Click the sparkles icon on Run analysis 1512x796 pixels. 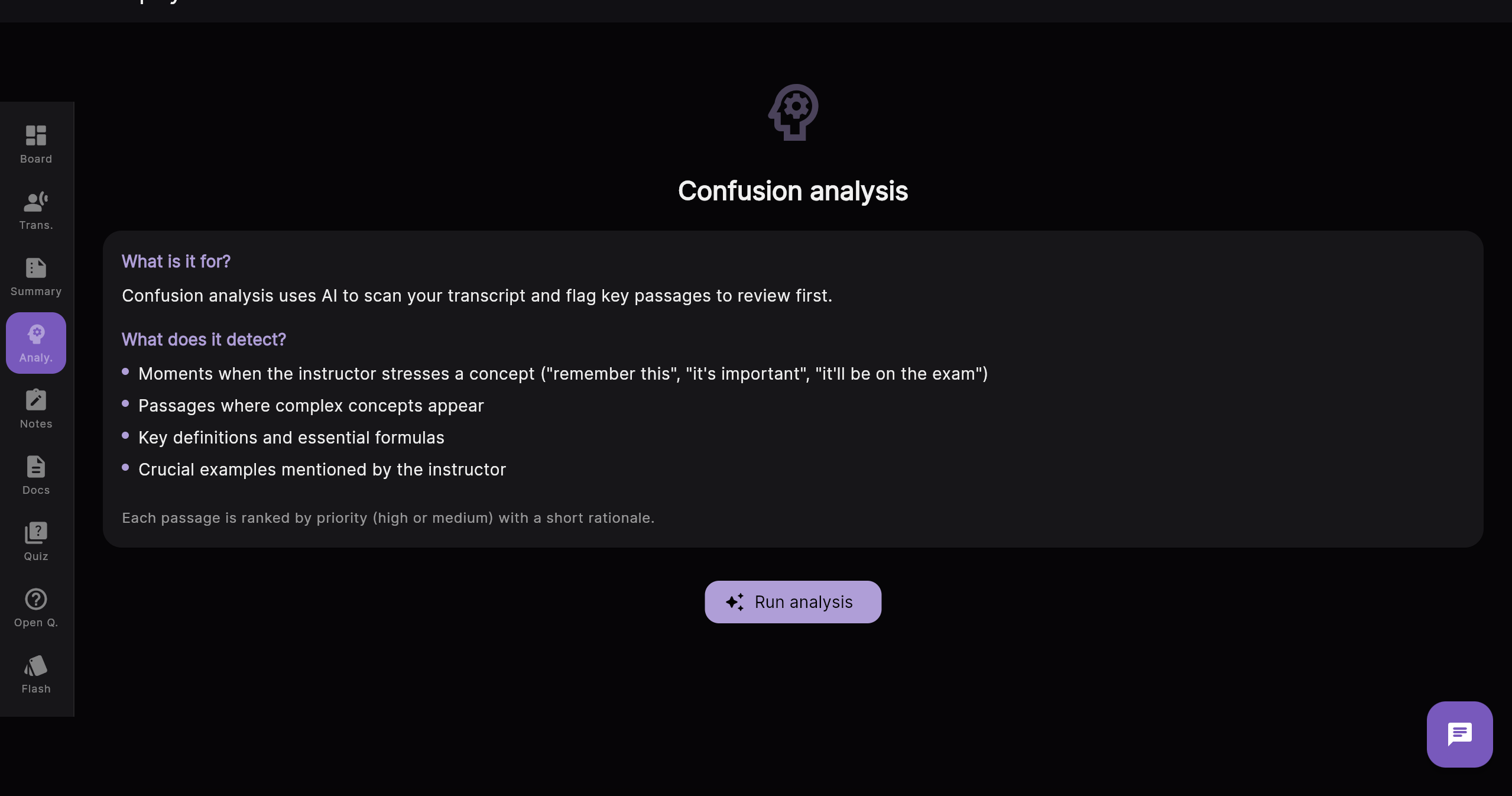pos(734,601)
